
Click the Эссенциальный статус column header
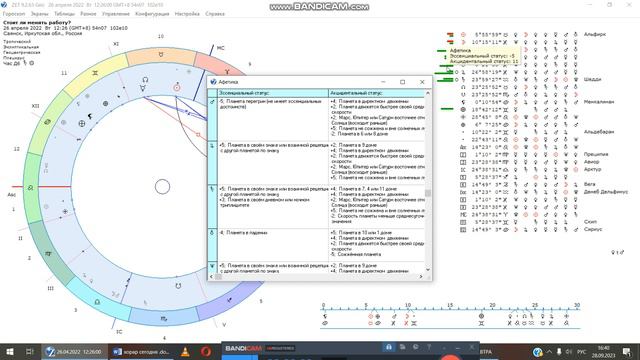pos(273,93)
